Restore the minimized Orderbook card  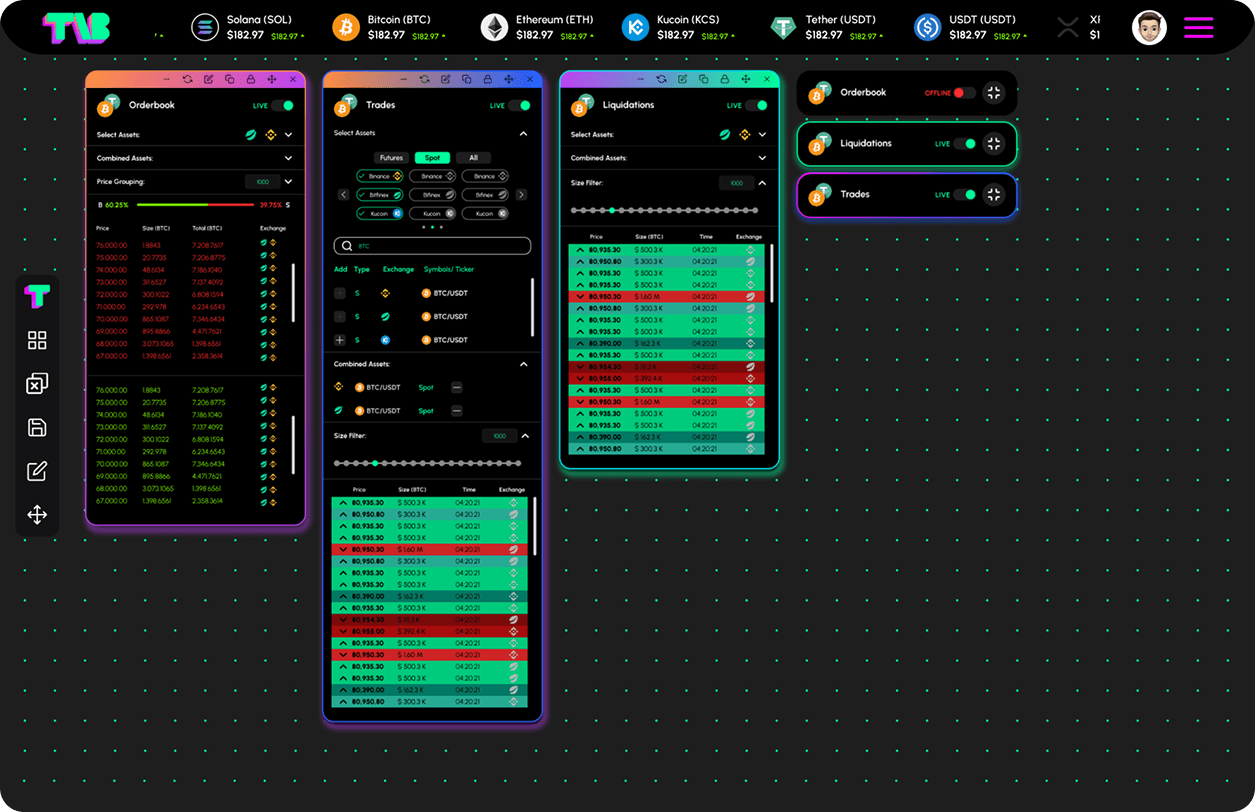click(993, 92)
